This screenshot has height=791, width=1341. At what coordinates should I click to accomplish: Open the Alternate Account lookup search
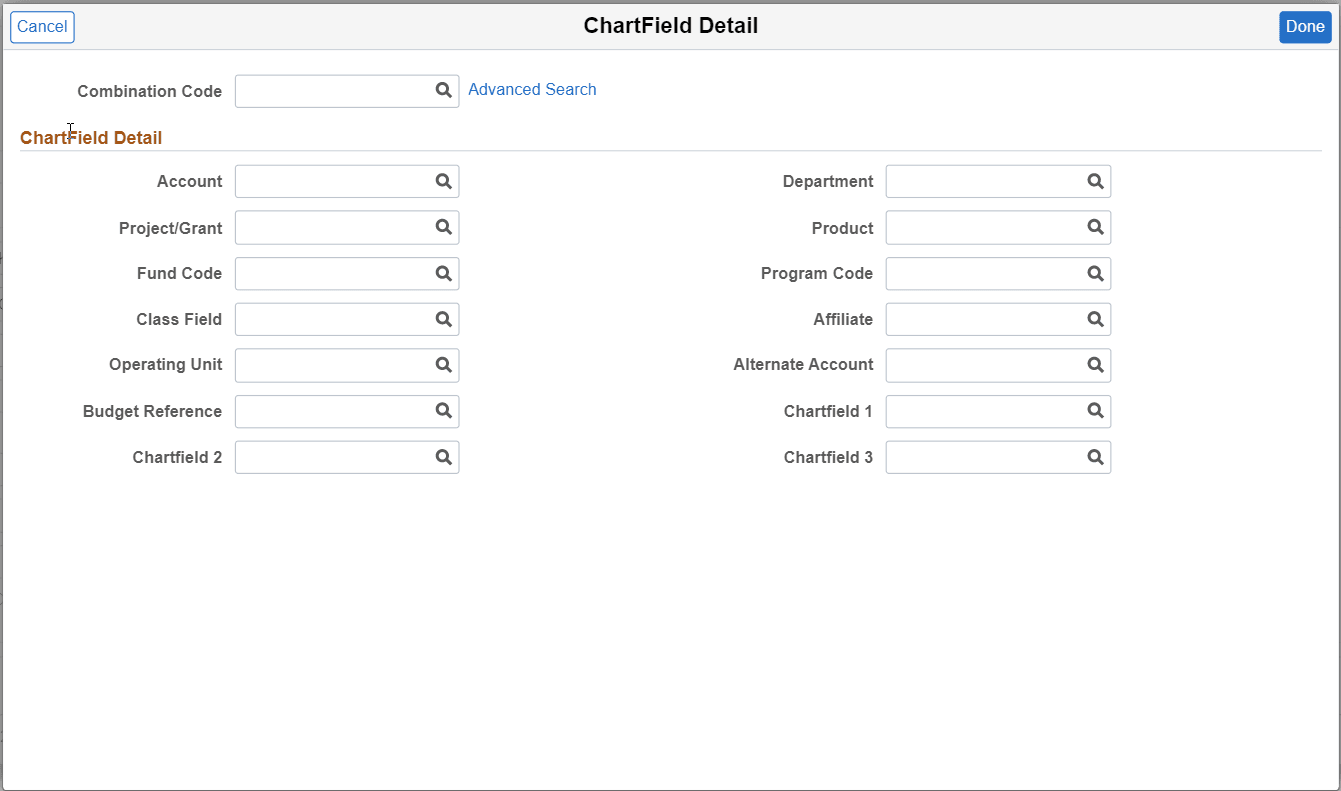pyautogui.click(x=1095, y=365)
